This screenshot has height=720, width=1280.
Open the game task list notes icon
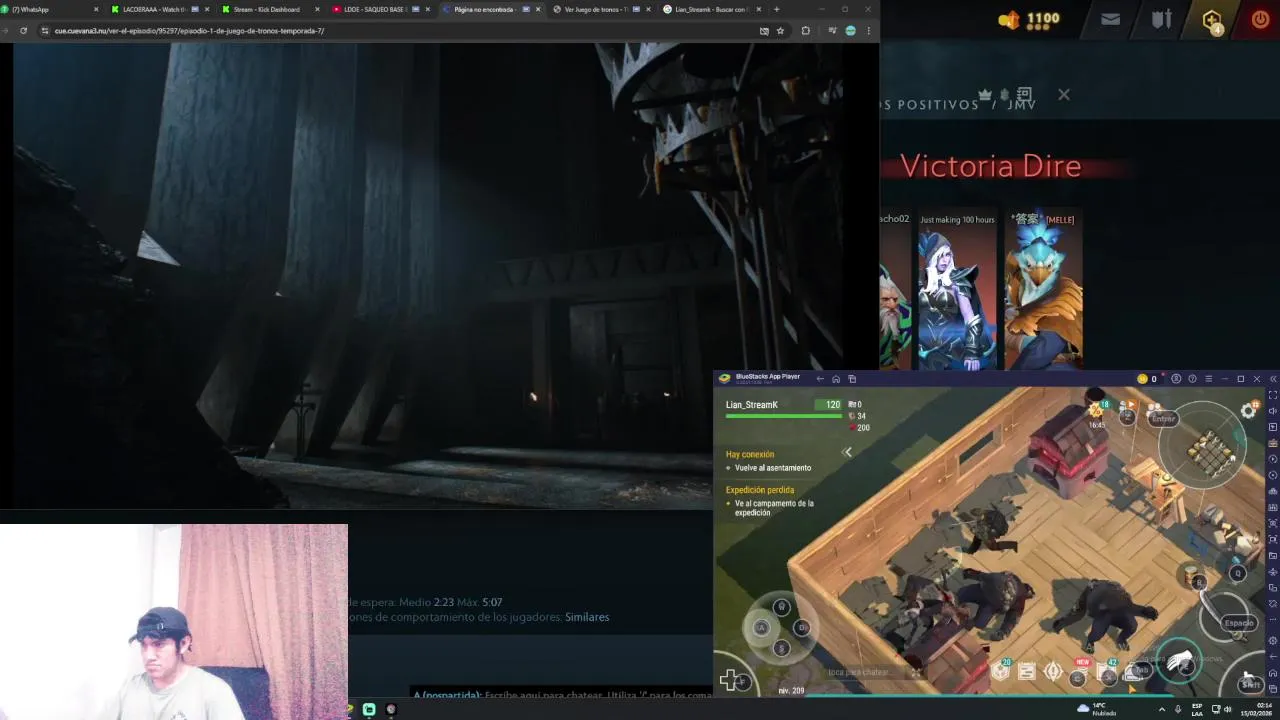point(1027,672)
